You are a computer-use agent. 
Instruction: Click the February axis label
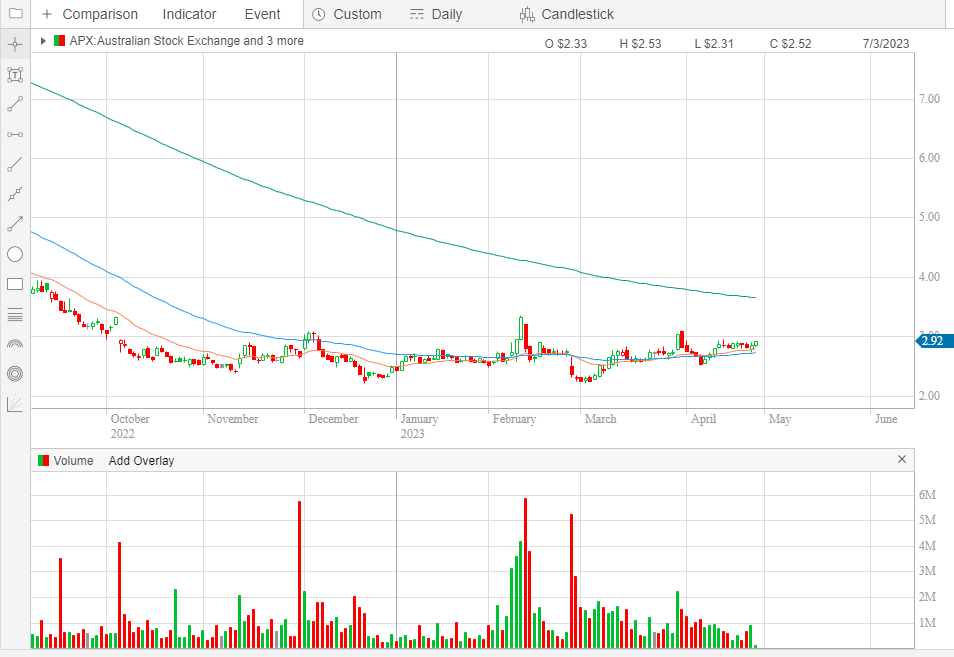[514, 419]
